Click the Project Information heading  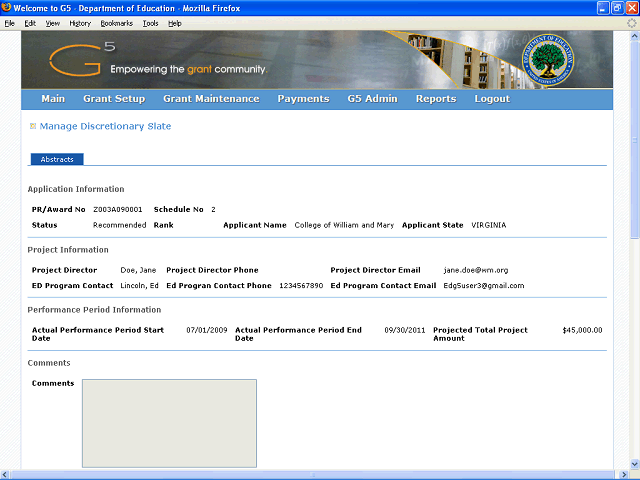[68, 249]
